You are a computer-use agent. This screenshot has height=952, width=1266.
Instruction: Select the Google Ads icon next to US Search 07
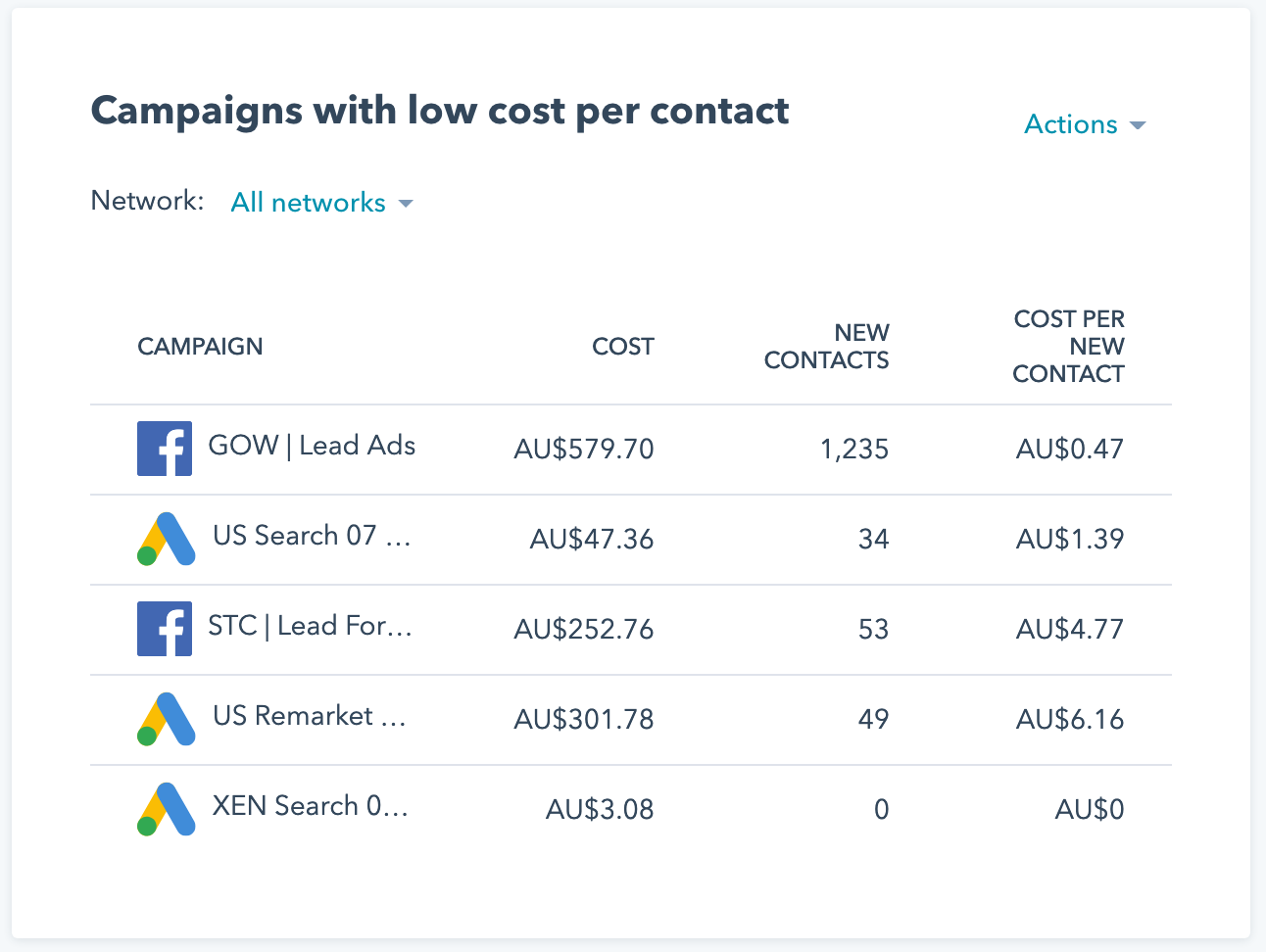pyautogui.click(x=166, y=539)
